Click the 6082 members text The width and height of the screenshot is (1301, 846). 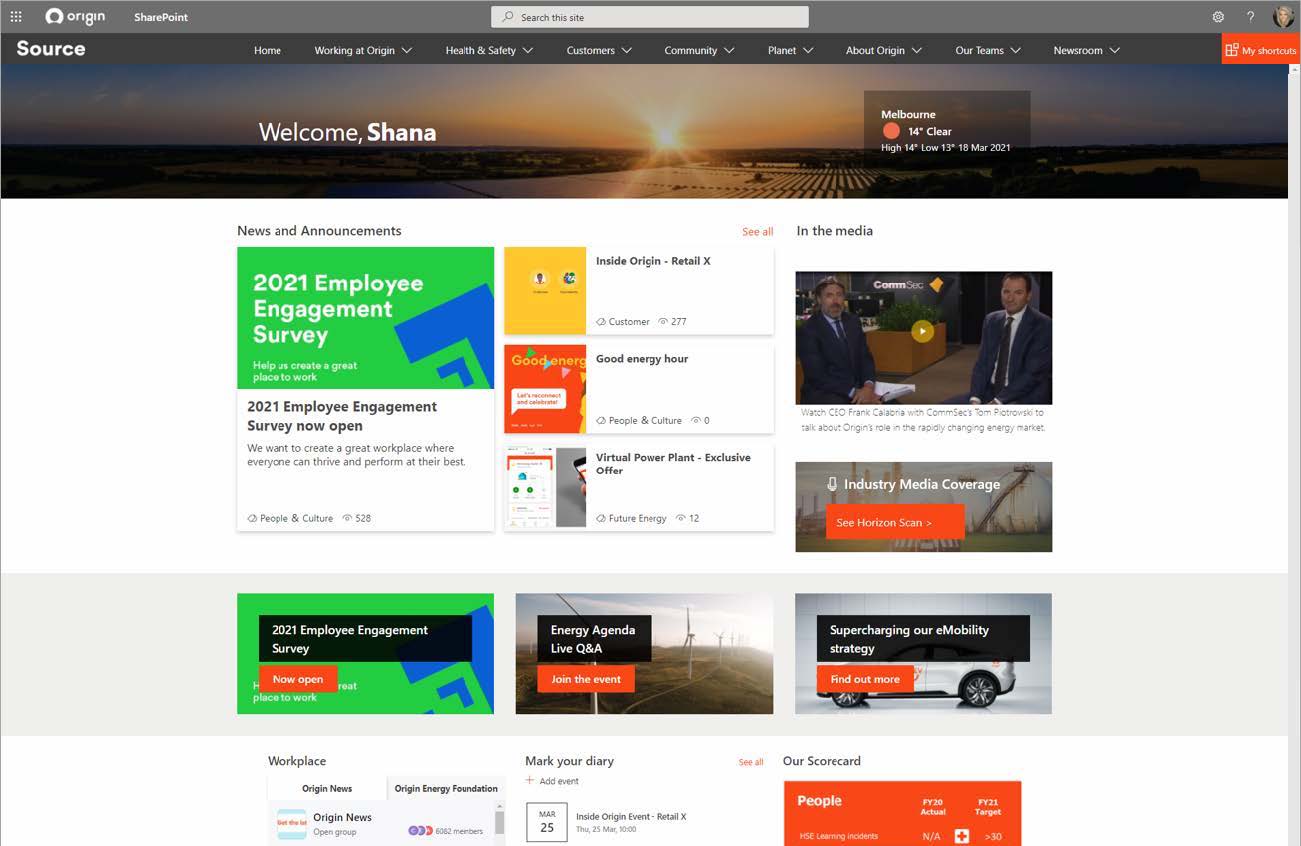pos(459,831)
